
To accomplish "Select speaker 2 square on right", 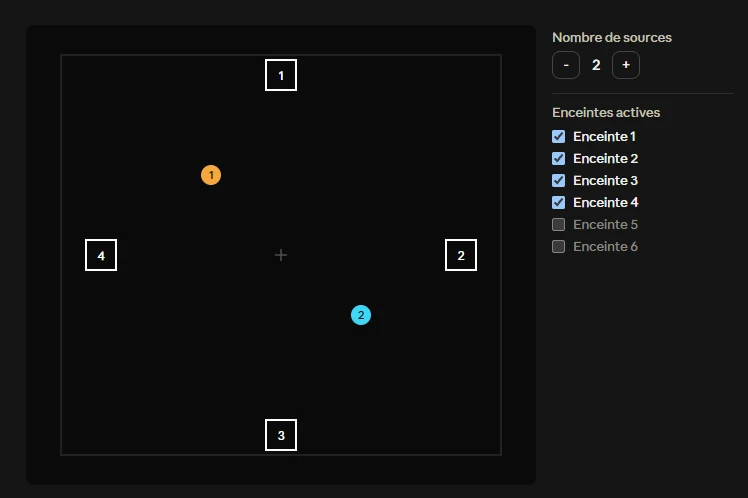I will coord(461,255).
